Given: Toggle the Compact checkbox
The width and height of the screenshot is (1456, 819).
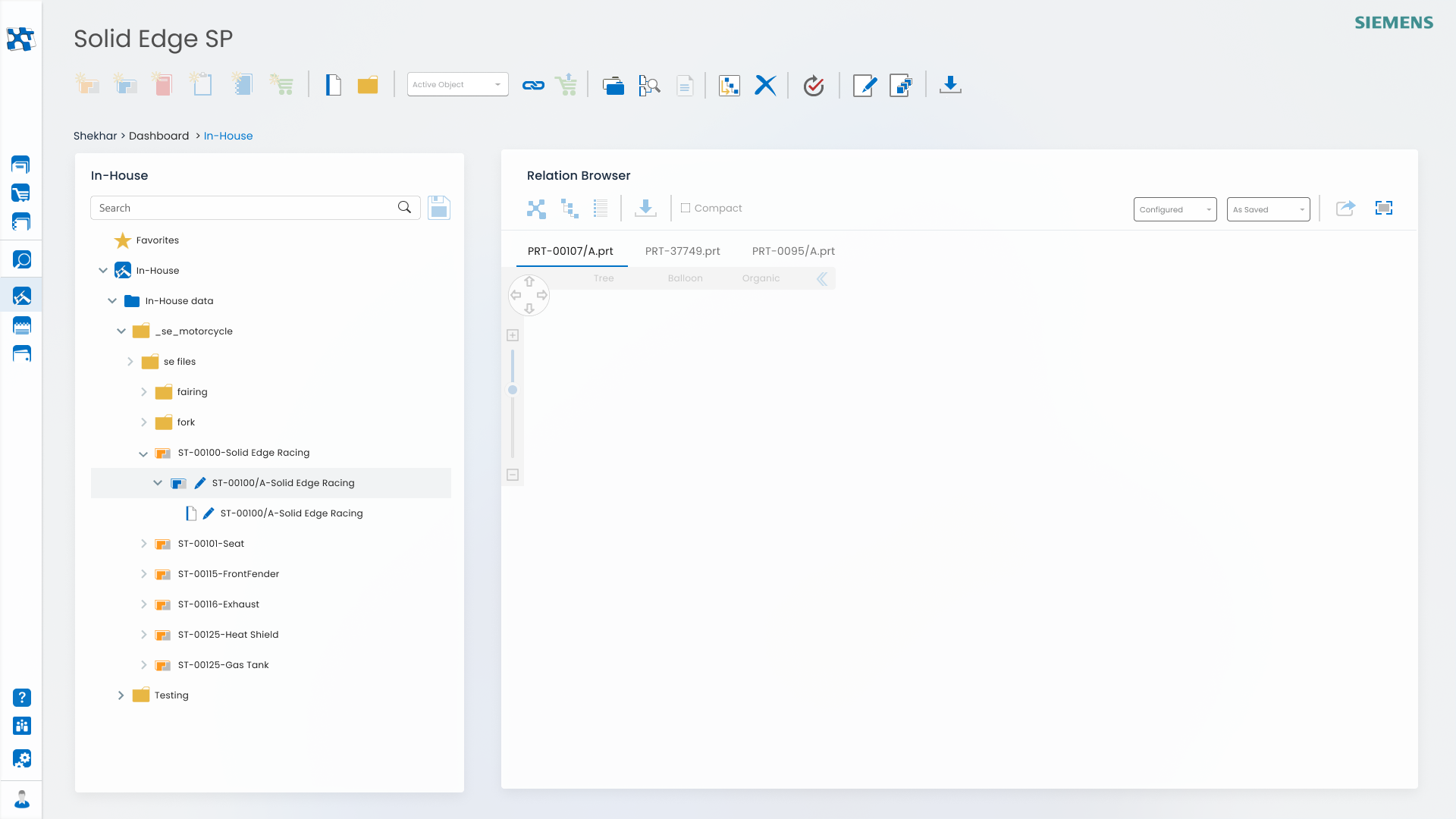Looking at the screenshot, I should [x=686, y=208].
